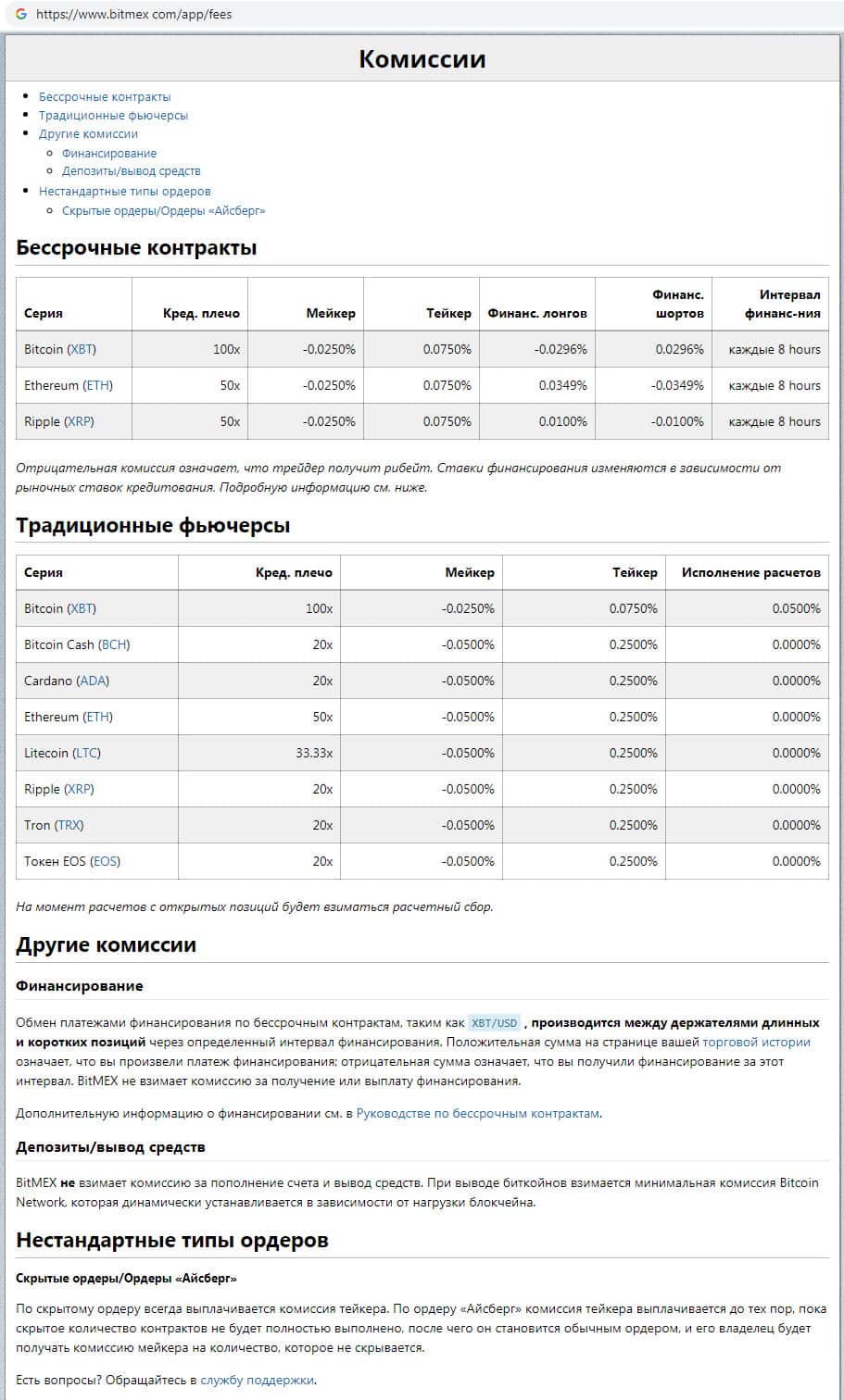Click the TRX link for Tron
Screen dimensions: 844x1400
coord(69,825)
